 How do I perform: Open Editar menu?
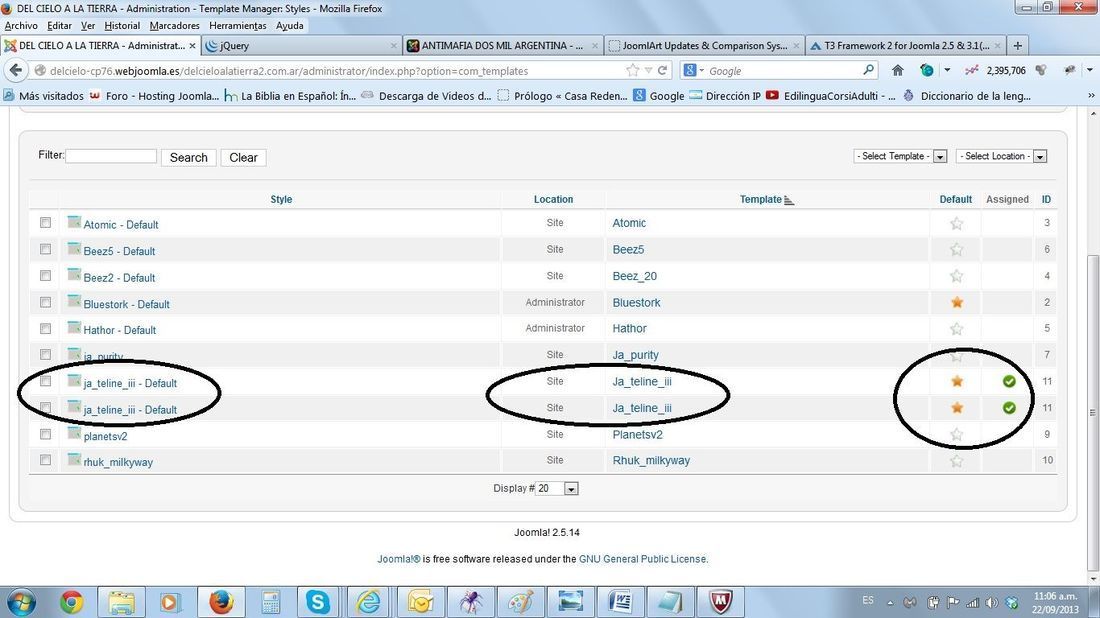59,25
